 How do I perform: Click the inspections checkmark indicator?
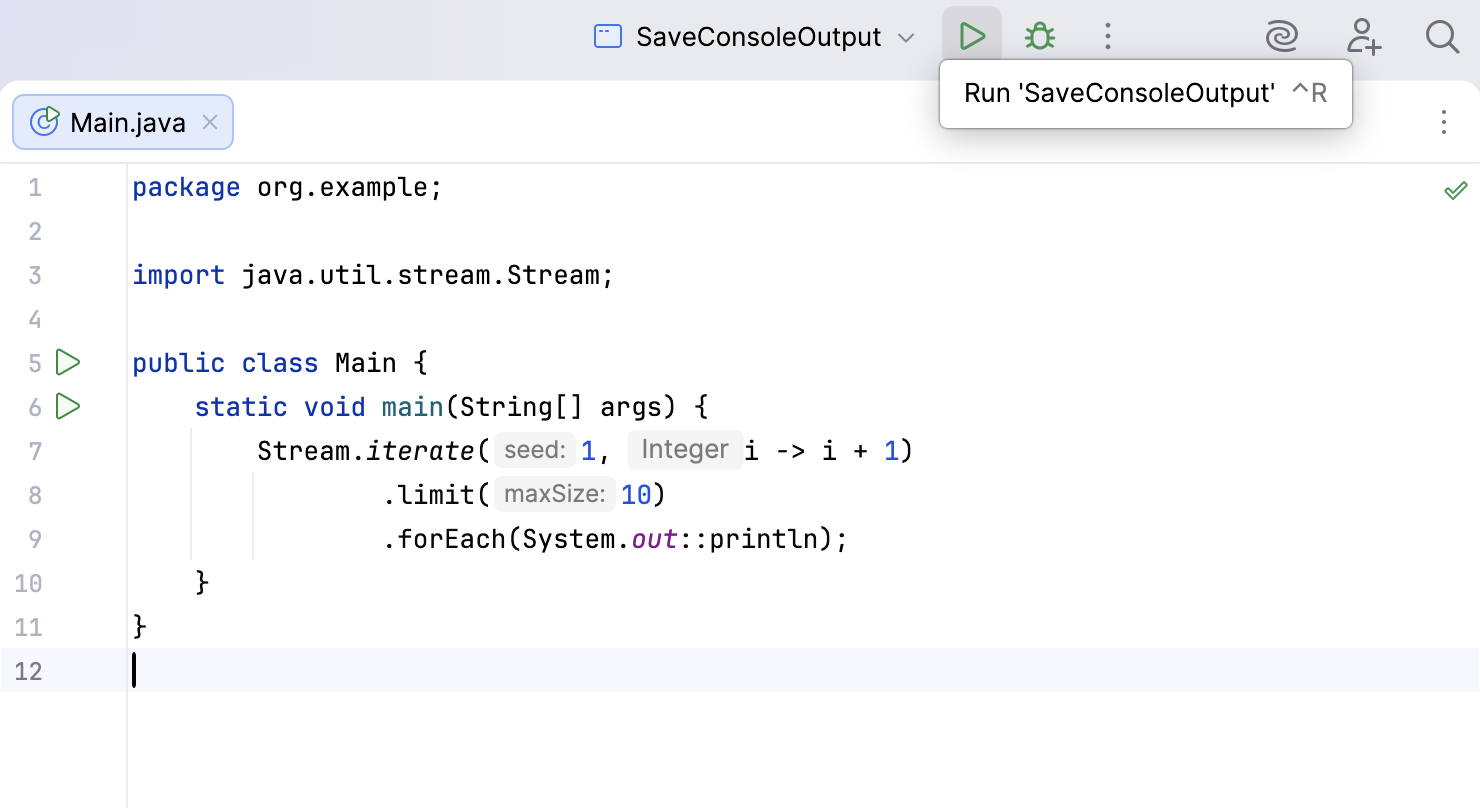click(1456, 189)
